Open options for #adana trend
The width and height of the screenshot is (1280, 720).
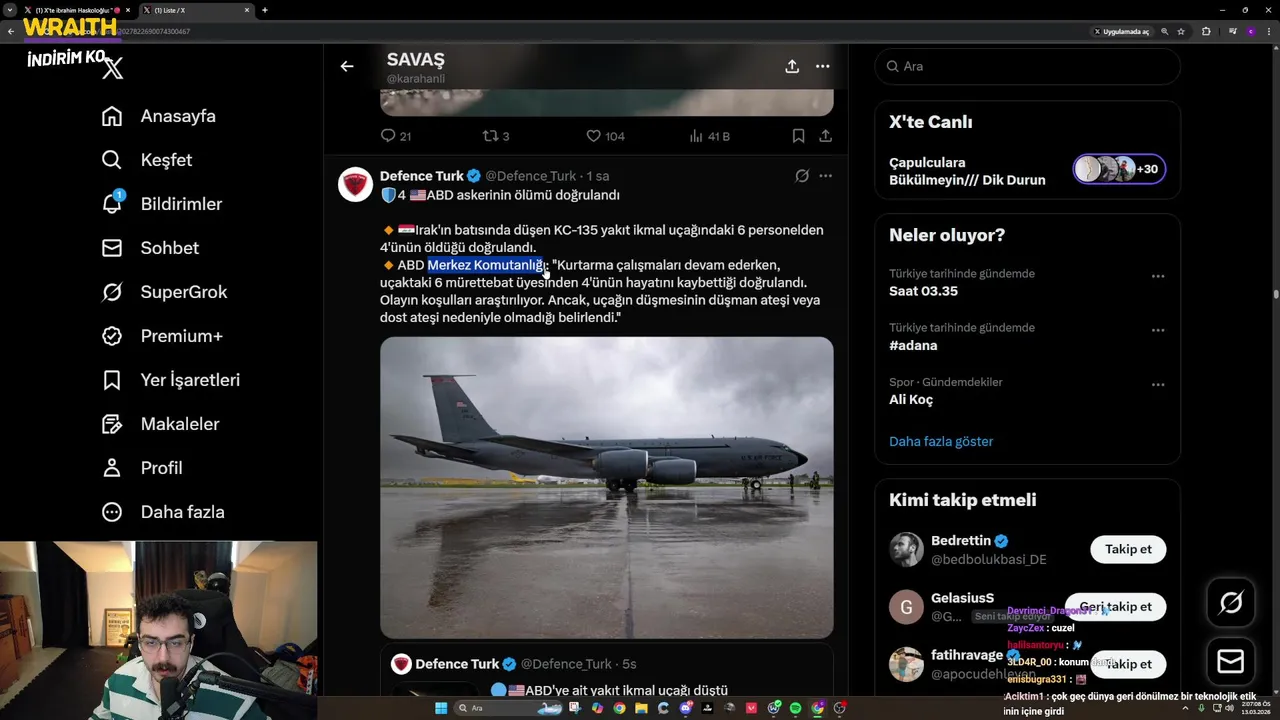(x=1158, y=330)
